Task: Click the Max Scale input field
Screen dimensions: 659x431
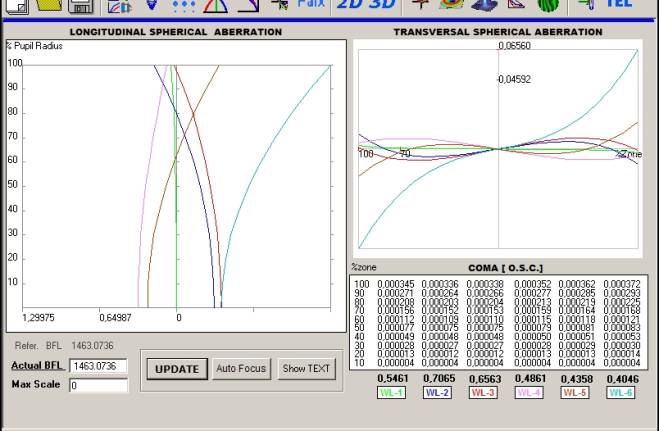Action: tap(98, 385)
